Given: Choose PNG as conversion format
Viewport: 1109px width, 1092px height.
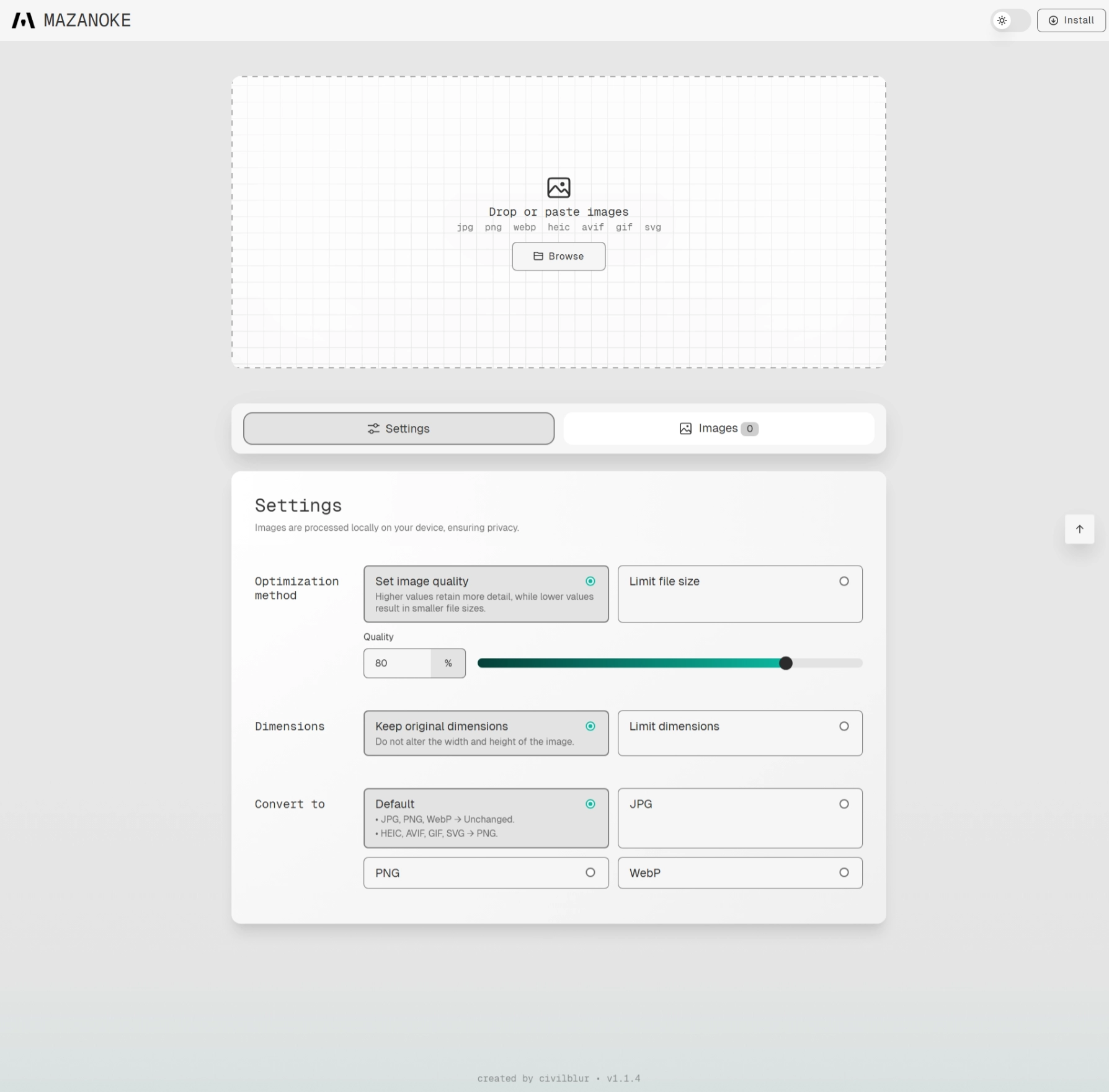Looking at the screenshot, I should point(486,872).
